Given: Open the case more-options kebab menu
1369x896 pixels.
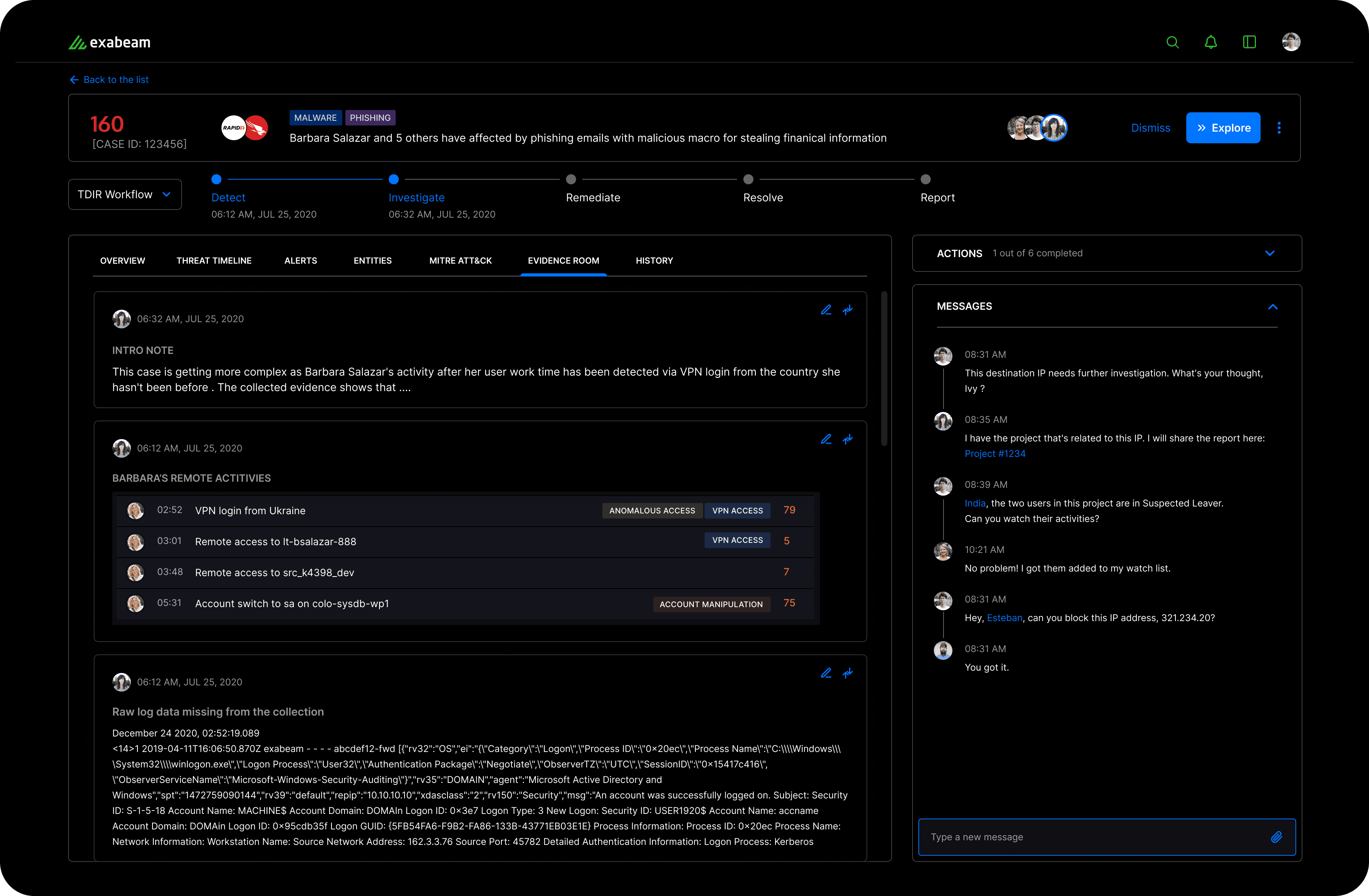Looking at the screenshot, I should [x=1279, y=128].
